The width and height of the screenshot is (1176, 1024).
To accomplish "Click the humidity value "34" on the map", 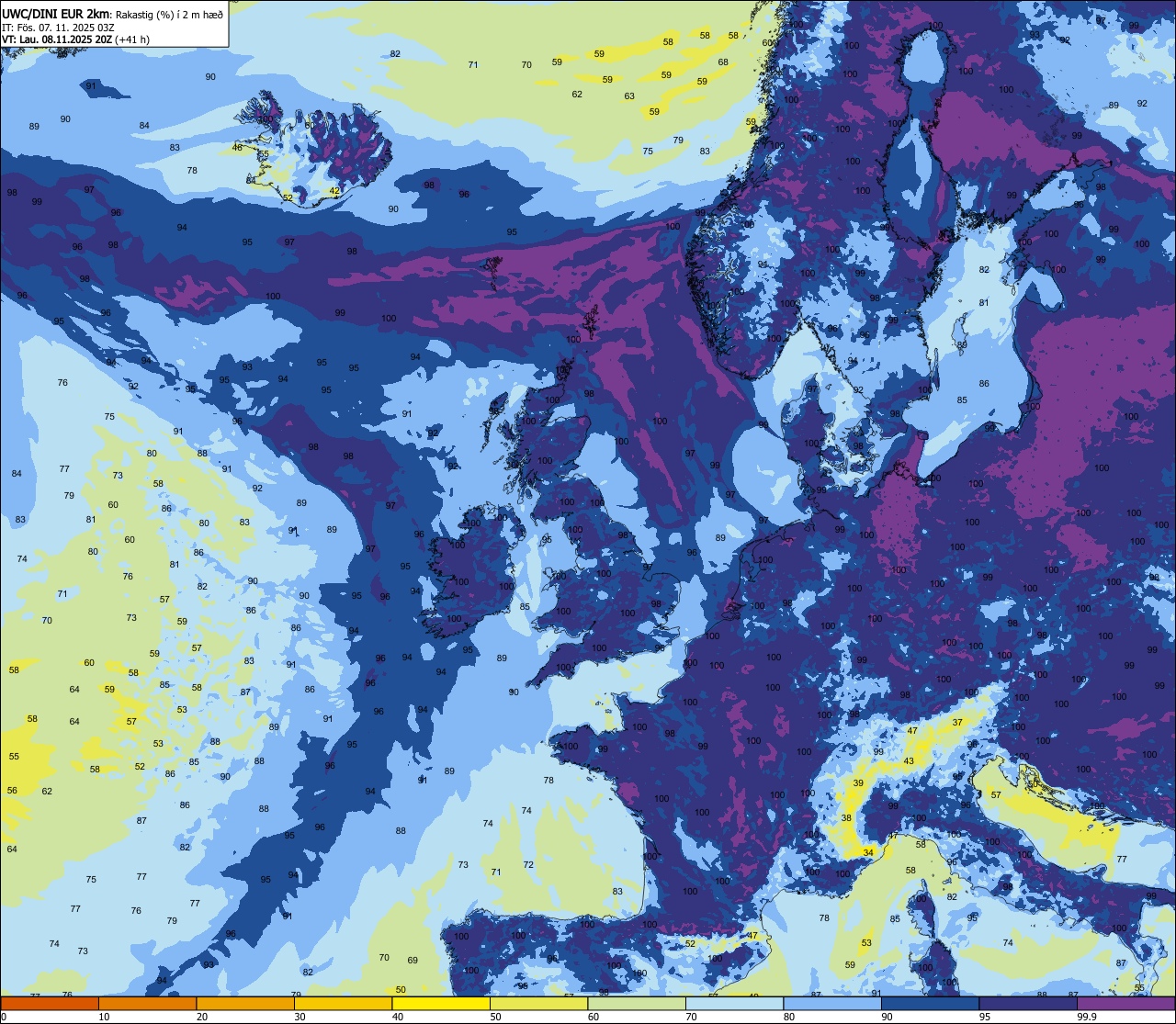I will [x=868, y=853].
